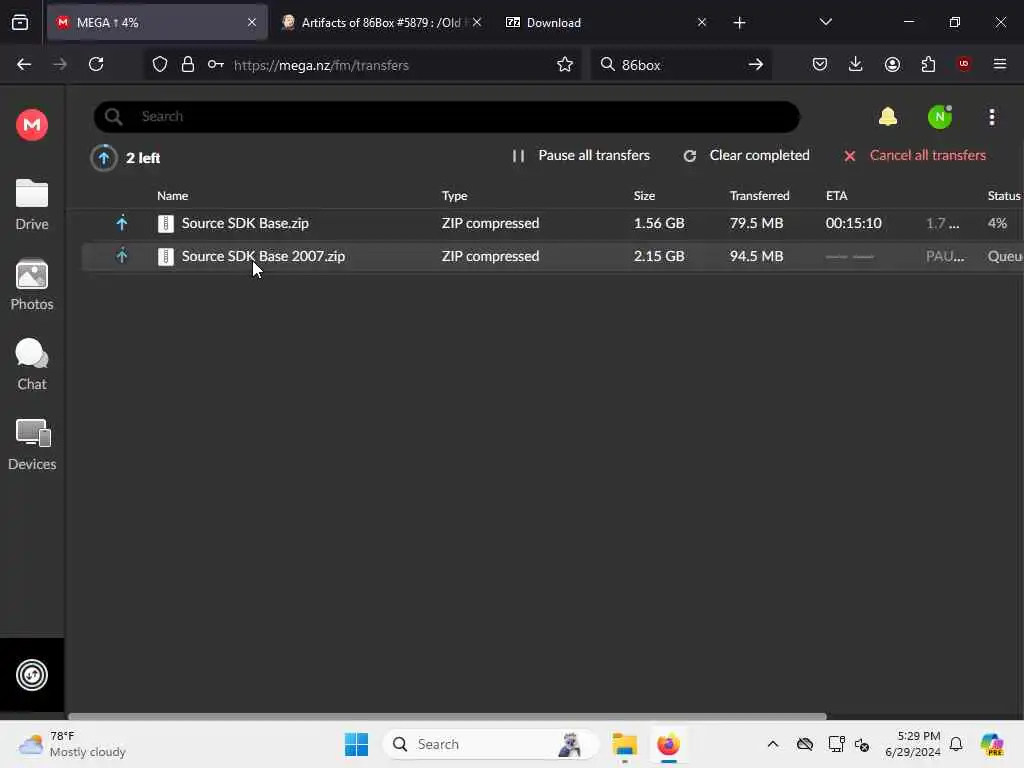This screenshot has width=1024, height=768.
Task: Select the Source SDK Base.zip file name
Action: (x=245, y=223)
